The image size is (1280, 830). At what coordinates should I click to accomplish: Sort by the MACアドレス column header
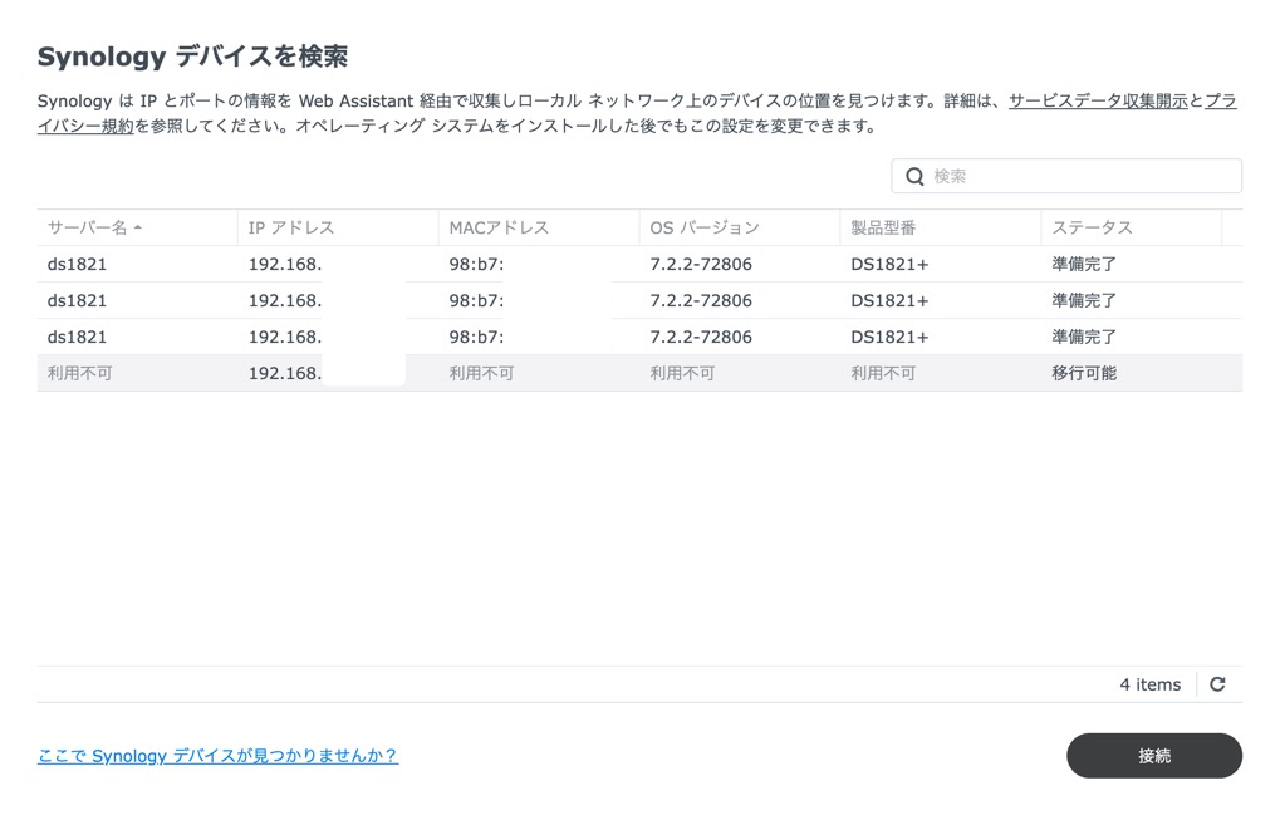coord(539,228)
